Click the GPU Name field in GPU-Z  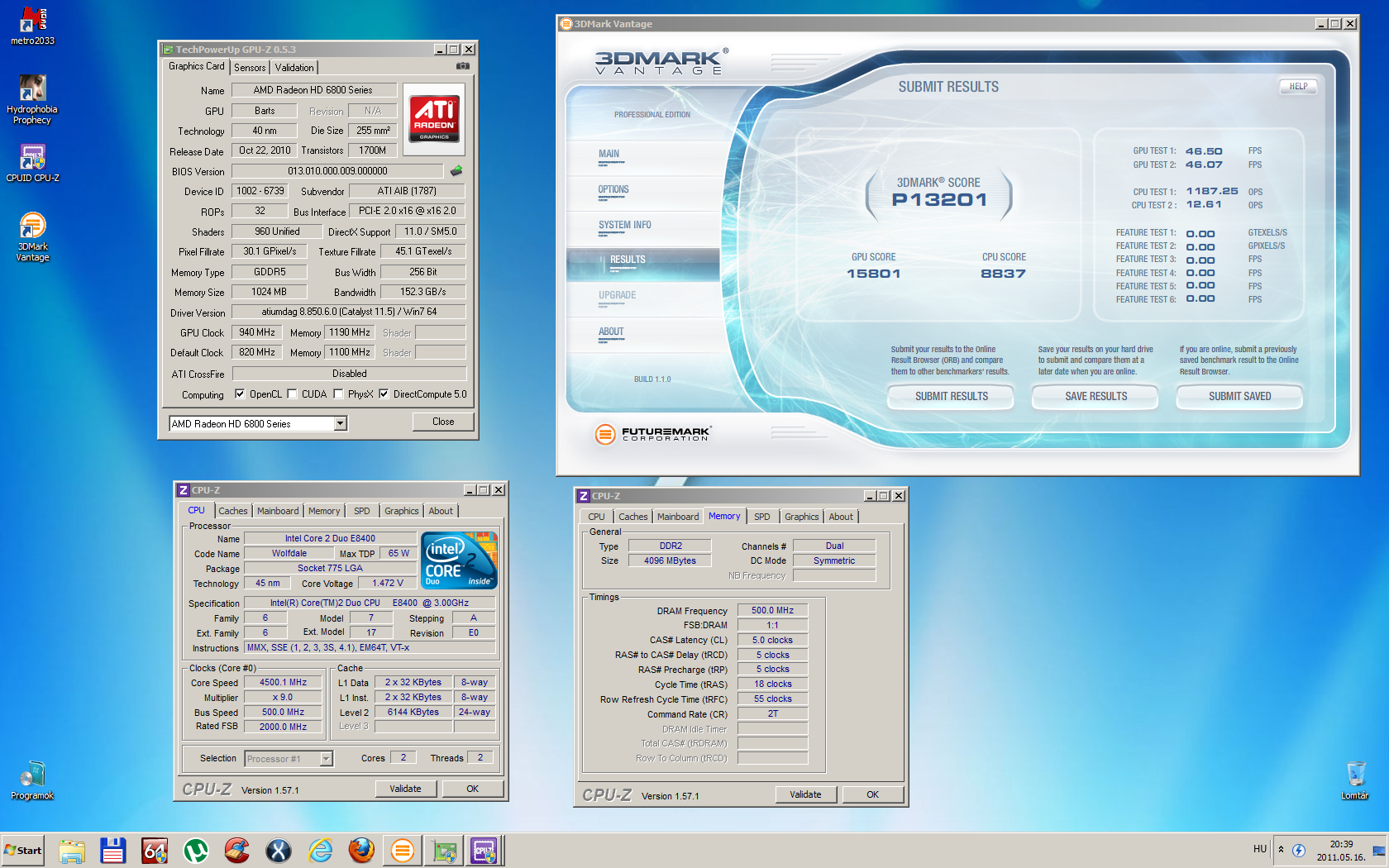314,90
